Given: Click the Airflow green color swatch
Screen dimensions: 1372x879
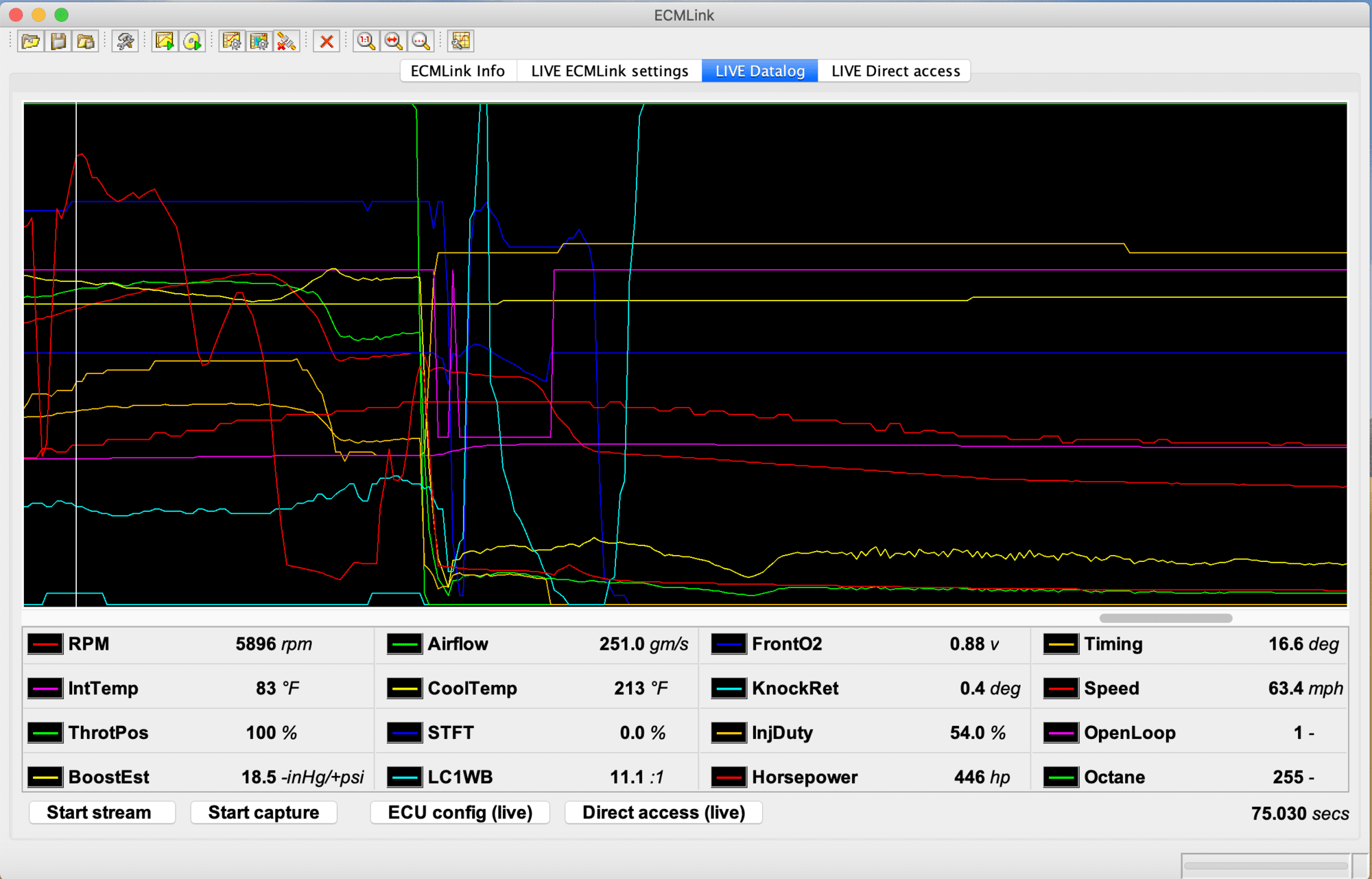Looking at the screenshot, I should pyautogui.click(x=405, y=644).
